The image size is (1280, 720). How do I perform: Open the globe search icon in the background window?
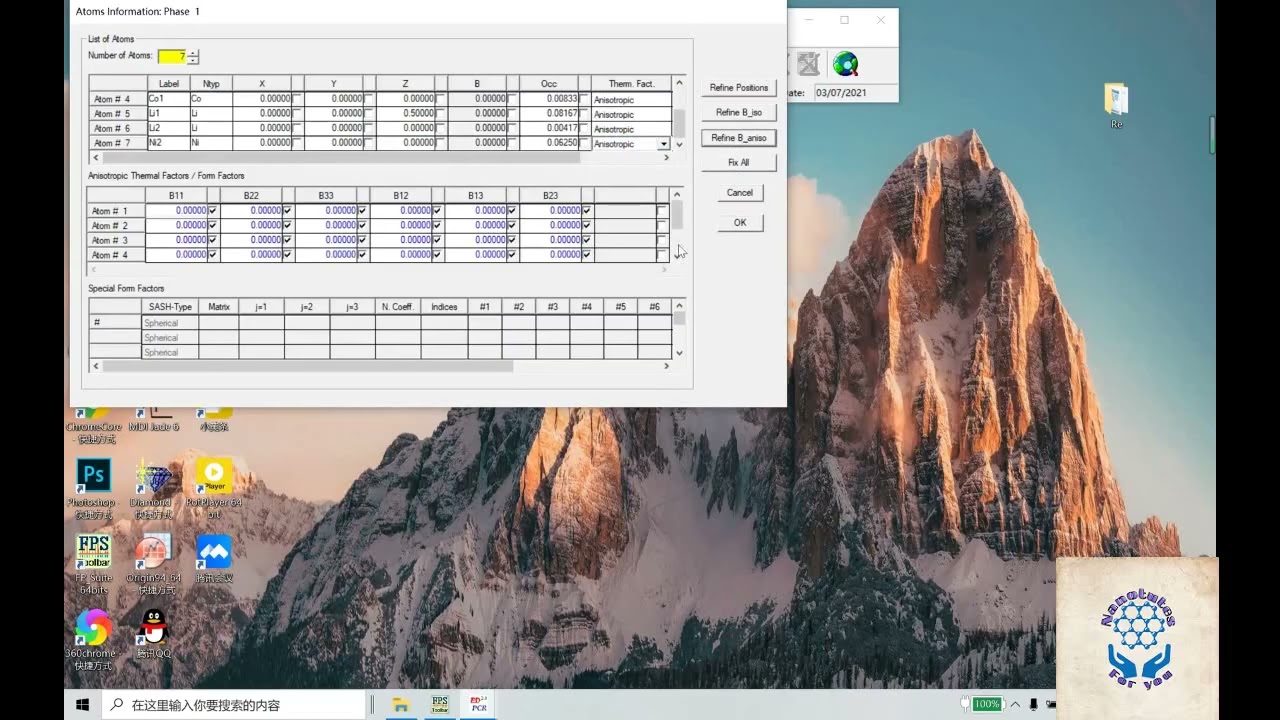(846, 65)
